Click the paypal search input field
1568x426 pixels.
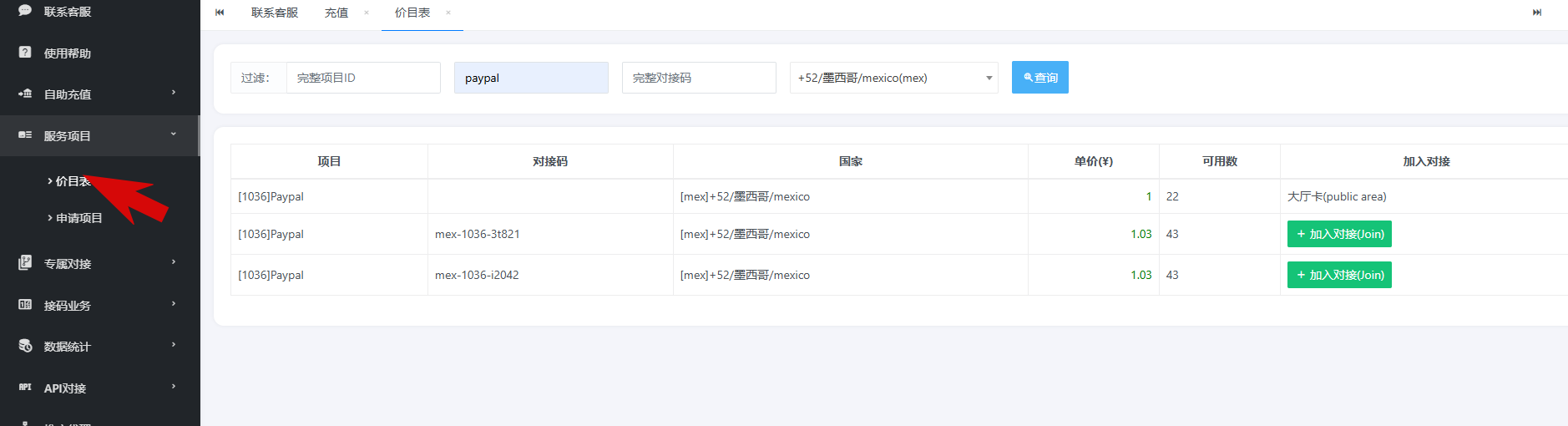[x=531, y=78]
